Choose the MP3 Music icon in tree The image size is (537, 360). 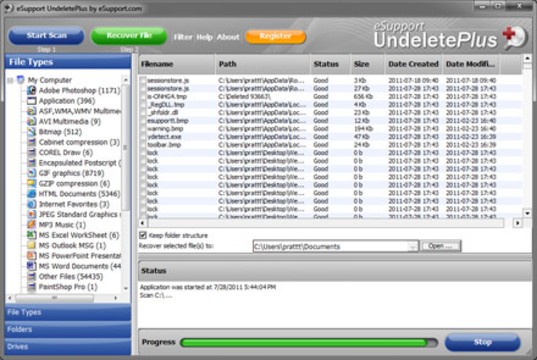pos(32,225)
